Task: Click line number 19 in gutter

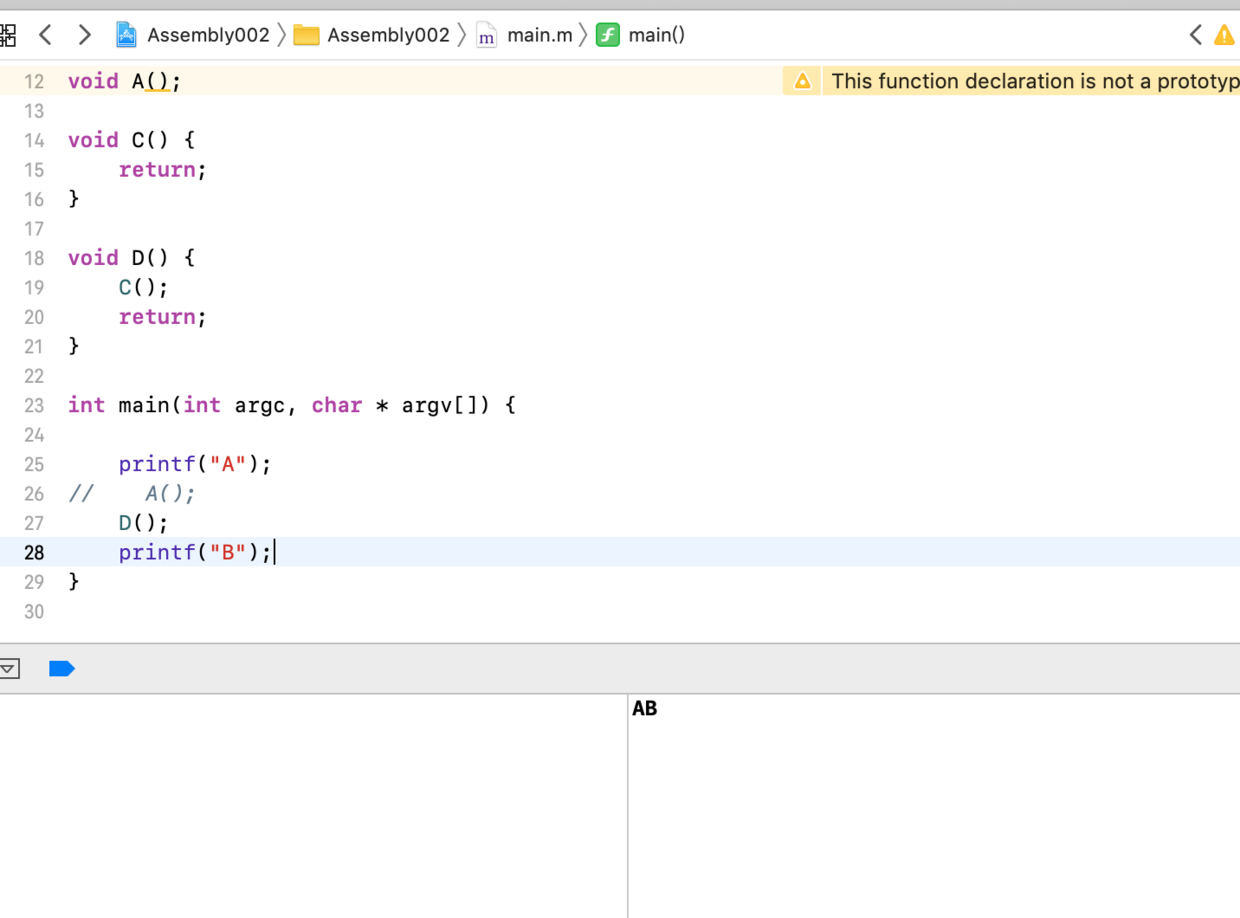Action: pyautogui.click(x=34, y=288)
